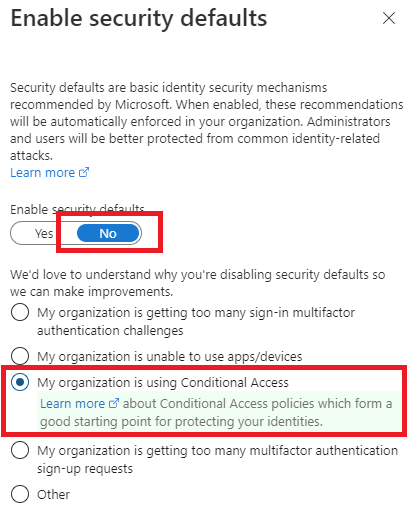Click 'My organization is using Conditional Access' label

pyautogui.click(x=163, y=382)
